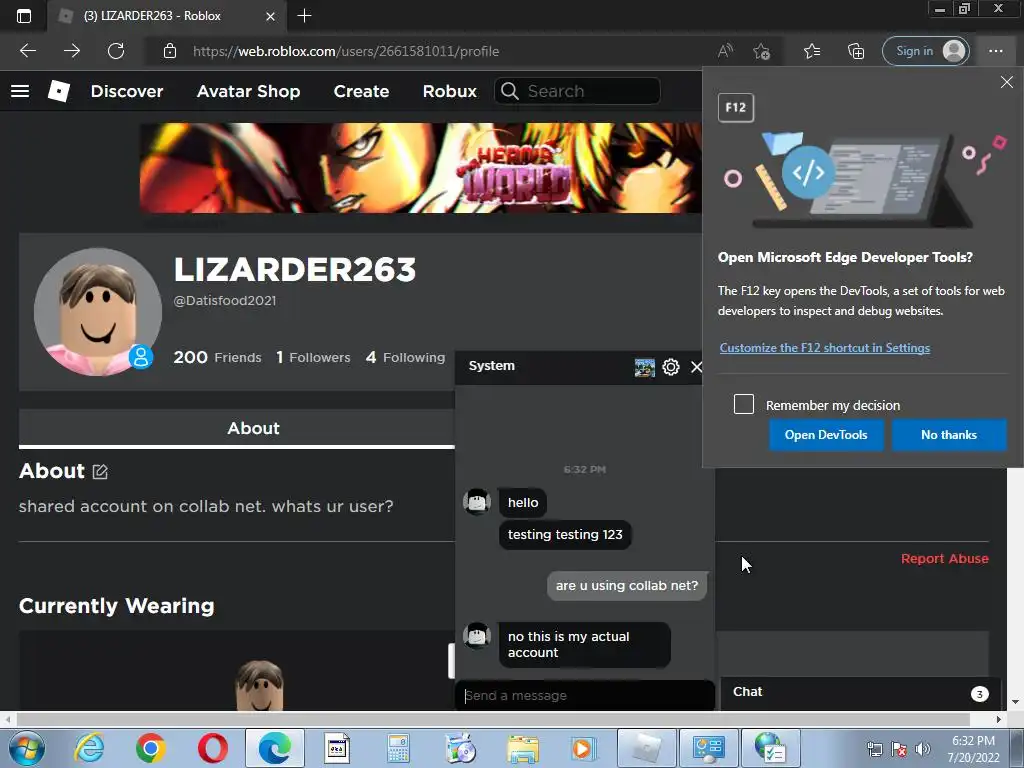Viewport: 1024px width, 768px height.
Task: Open Windows Start menu orb
Action: (x=26, y=748)
